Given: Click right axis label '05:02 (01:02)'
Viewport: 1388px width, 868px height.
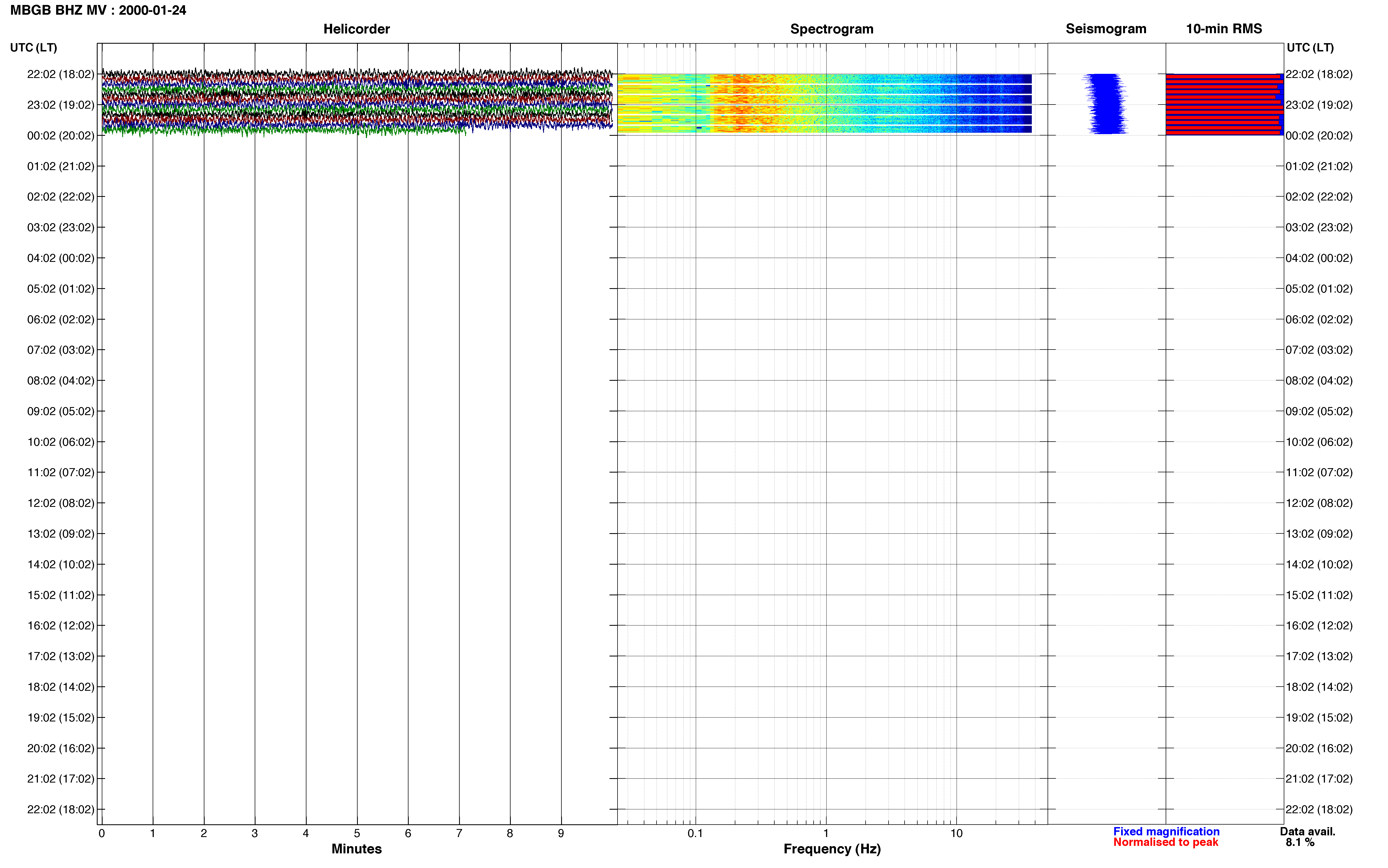Looking at the screenshot, I should [1319, 289].
